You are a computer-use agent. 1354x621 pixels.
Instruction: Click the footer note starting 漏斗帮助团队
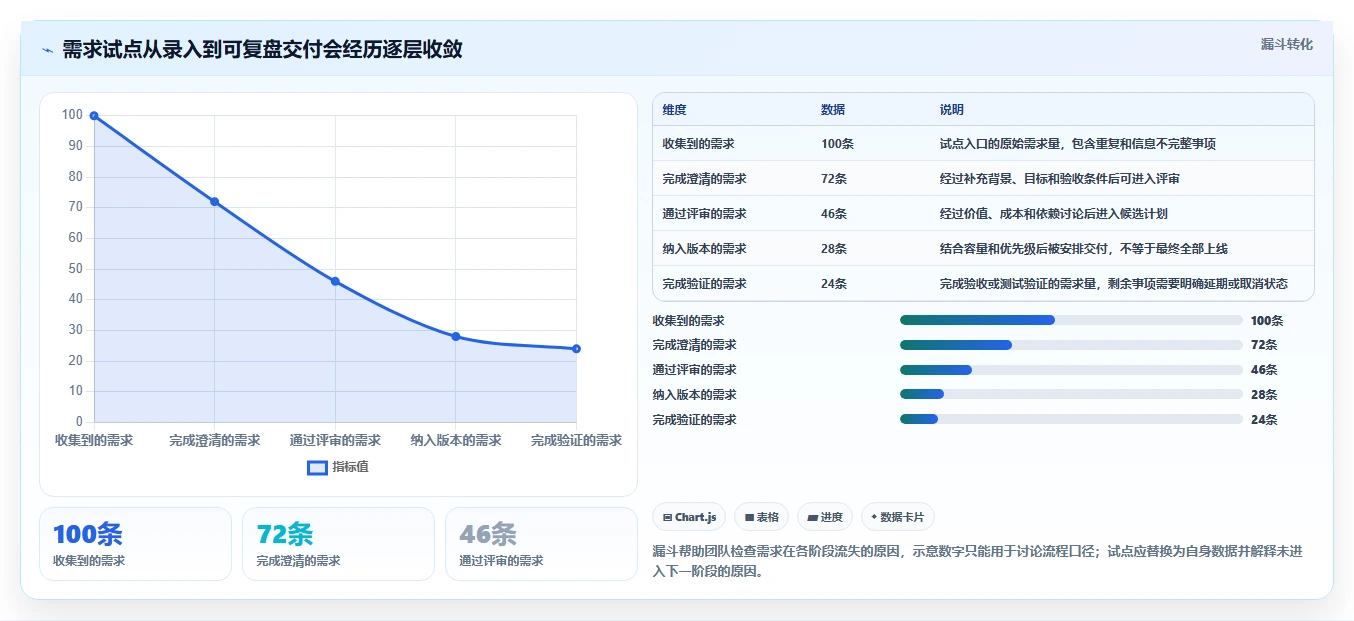point(977,562)
